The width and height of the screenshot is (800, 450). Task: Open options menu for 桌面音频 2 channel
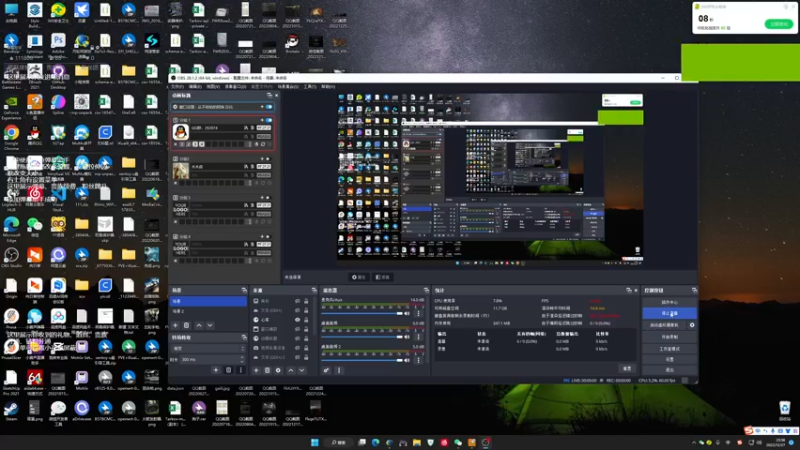pos(418,359)
